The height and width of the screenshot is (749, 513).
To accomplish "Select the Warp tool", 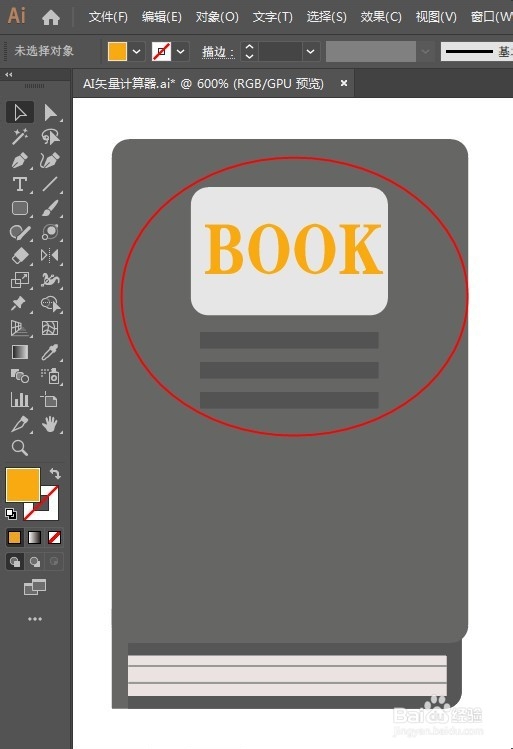I will (50, 280).
